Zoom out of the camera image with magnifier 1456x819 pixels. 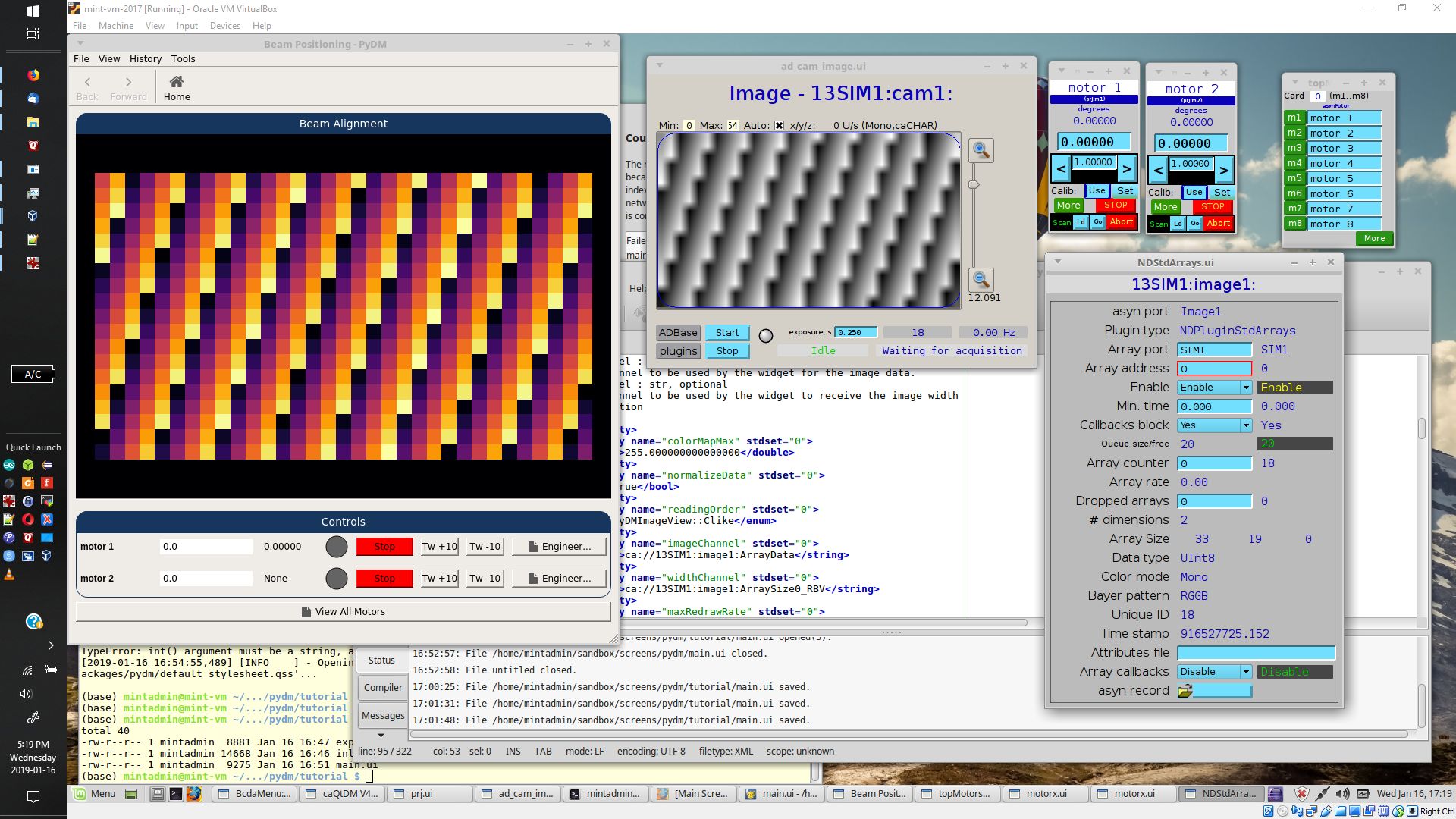[x=981, y=279]
